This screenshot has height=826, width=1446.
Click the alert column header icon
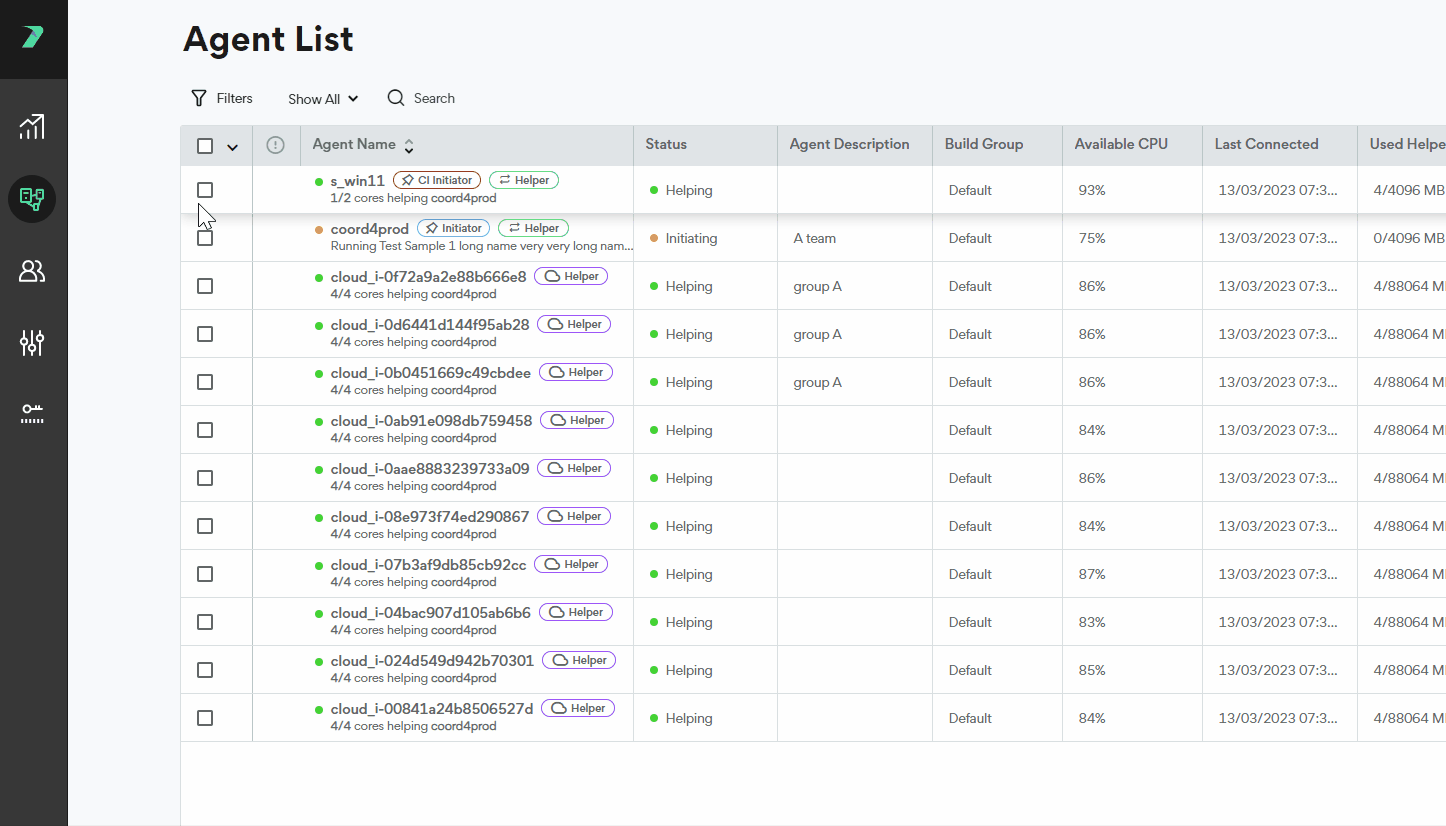pyautogui.click(x=276, y=145)
